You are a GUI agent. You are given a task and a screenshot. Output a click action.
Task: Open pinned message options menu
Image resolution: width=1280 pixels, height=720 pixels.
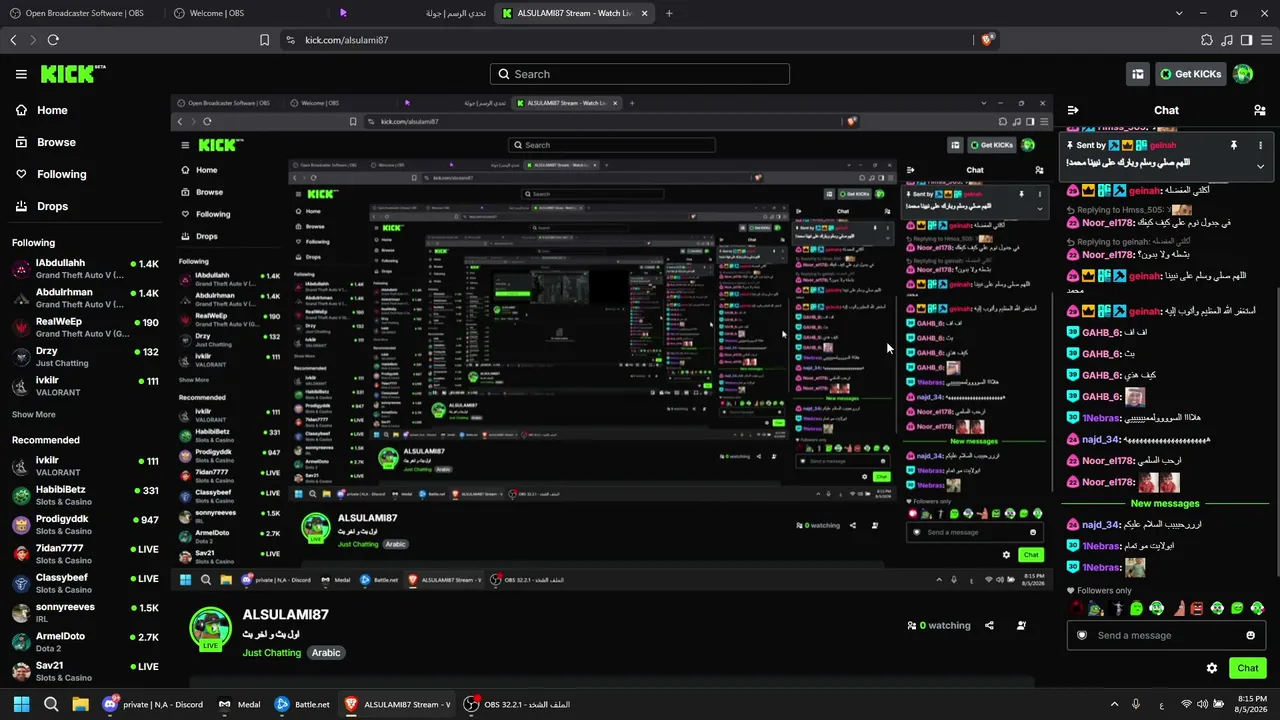pyautogui.click(x=1260, y=145)
